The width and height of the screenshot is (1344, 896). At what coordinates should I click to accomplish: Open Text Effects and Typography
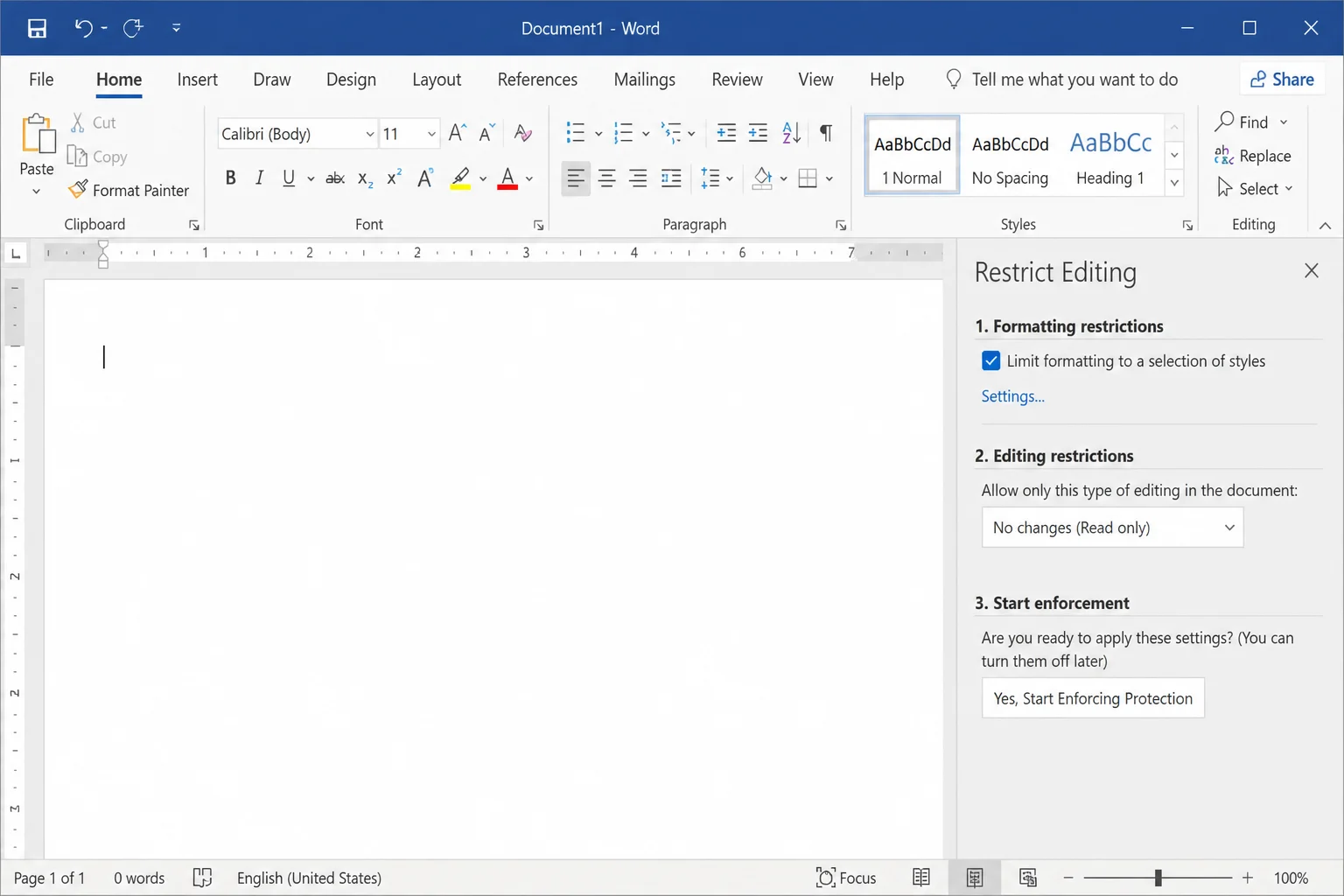coord(425,178)
